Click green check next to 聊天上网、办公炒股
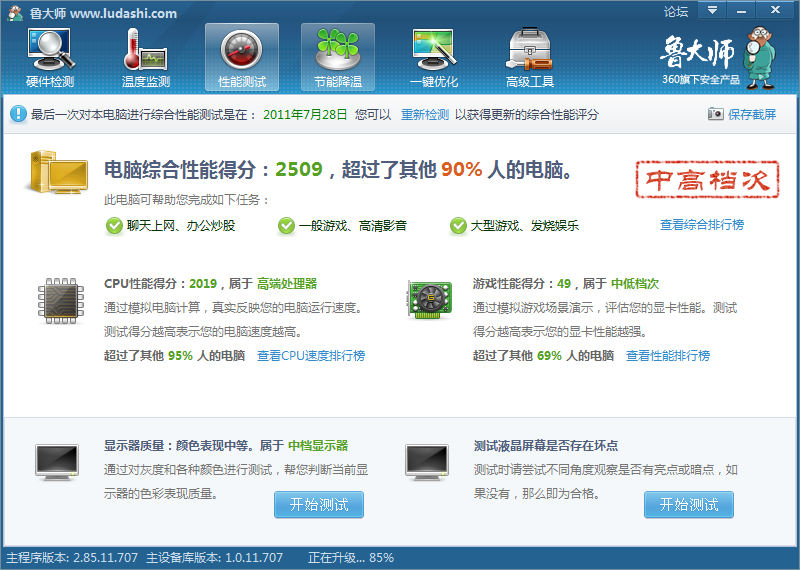Viewport: 800px width, 570px height. [x=114, y=226]
